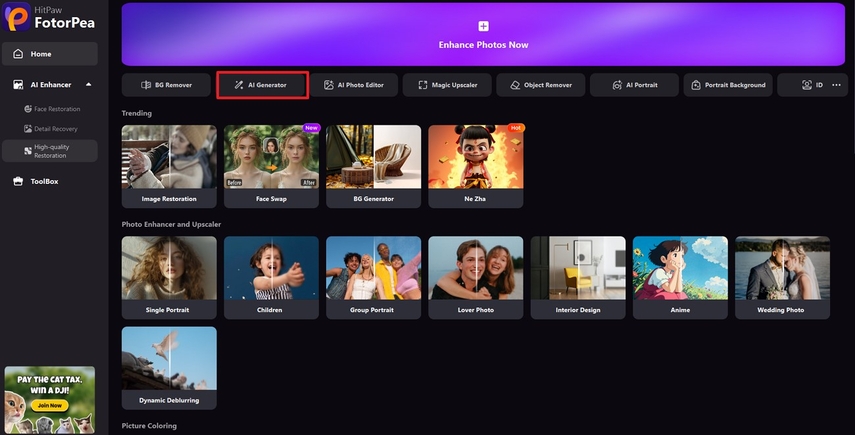Click the Photo Enhancer and Upscaler heading
855x435 pixels.
coord(171,225)
